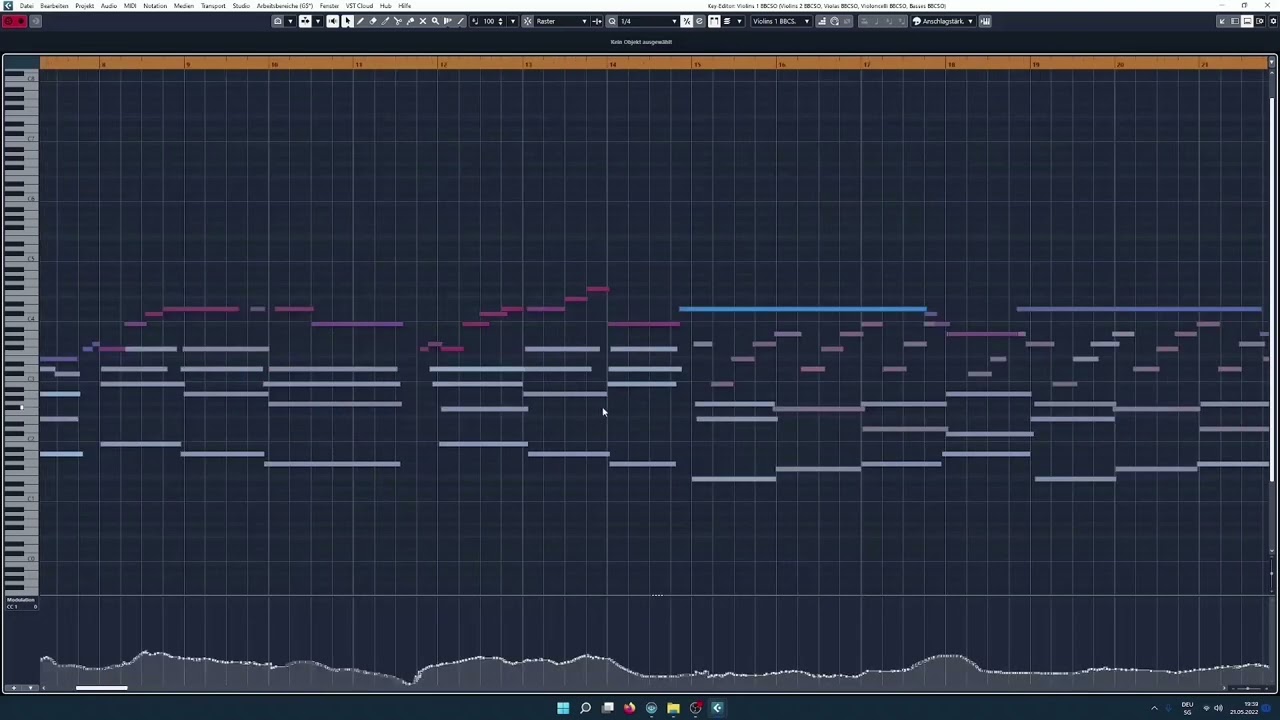The image size is (1280, 720).
Task: Select the Object Selection arrow tool
Action: click(x=348, y=21)
